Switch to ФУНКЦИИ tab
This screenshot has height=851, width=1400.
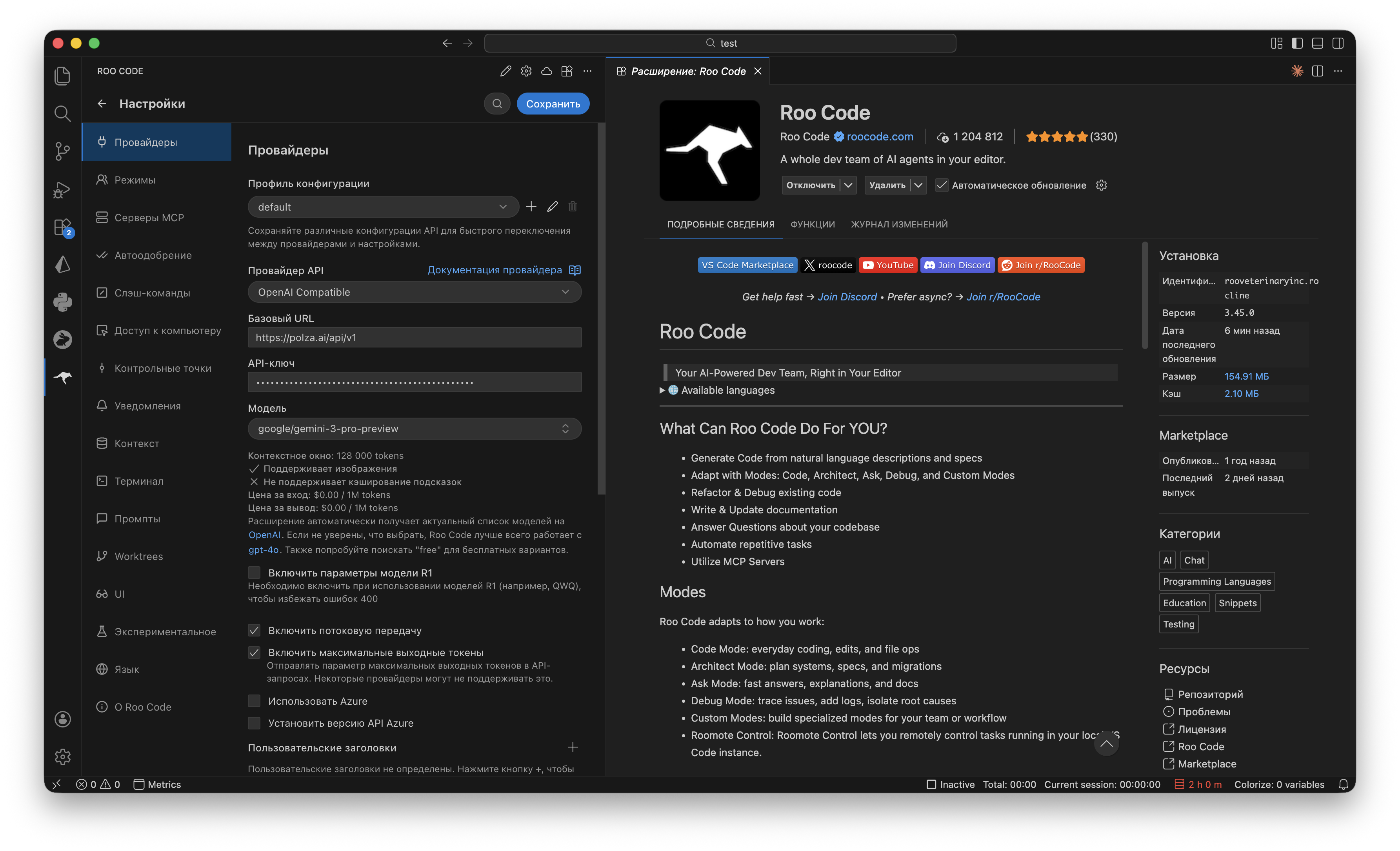click(x=813, y=224)
